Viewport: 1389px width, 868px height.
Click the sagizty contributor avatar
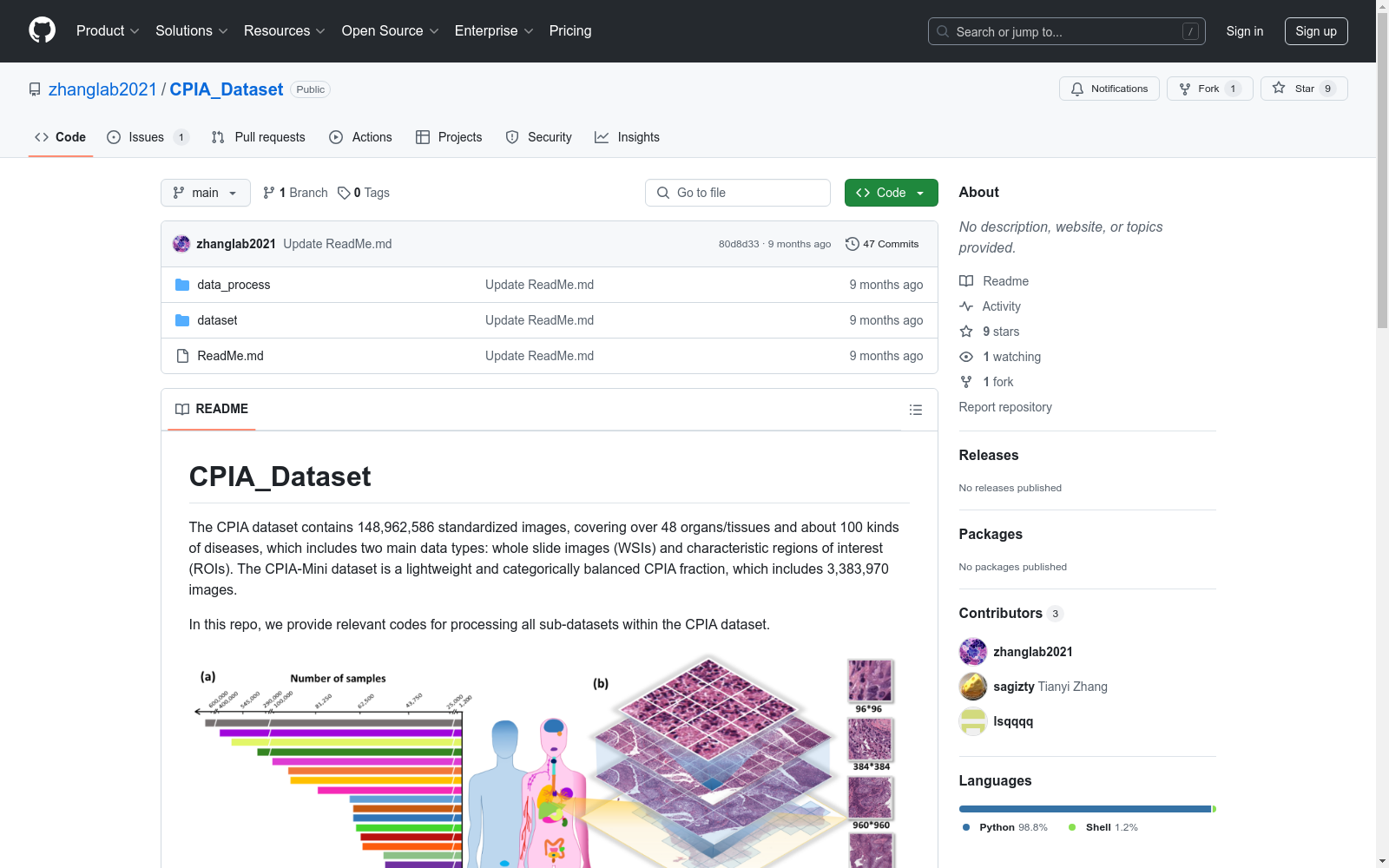(x=972, y=687)
